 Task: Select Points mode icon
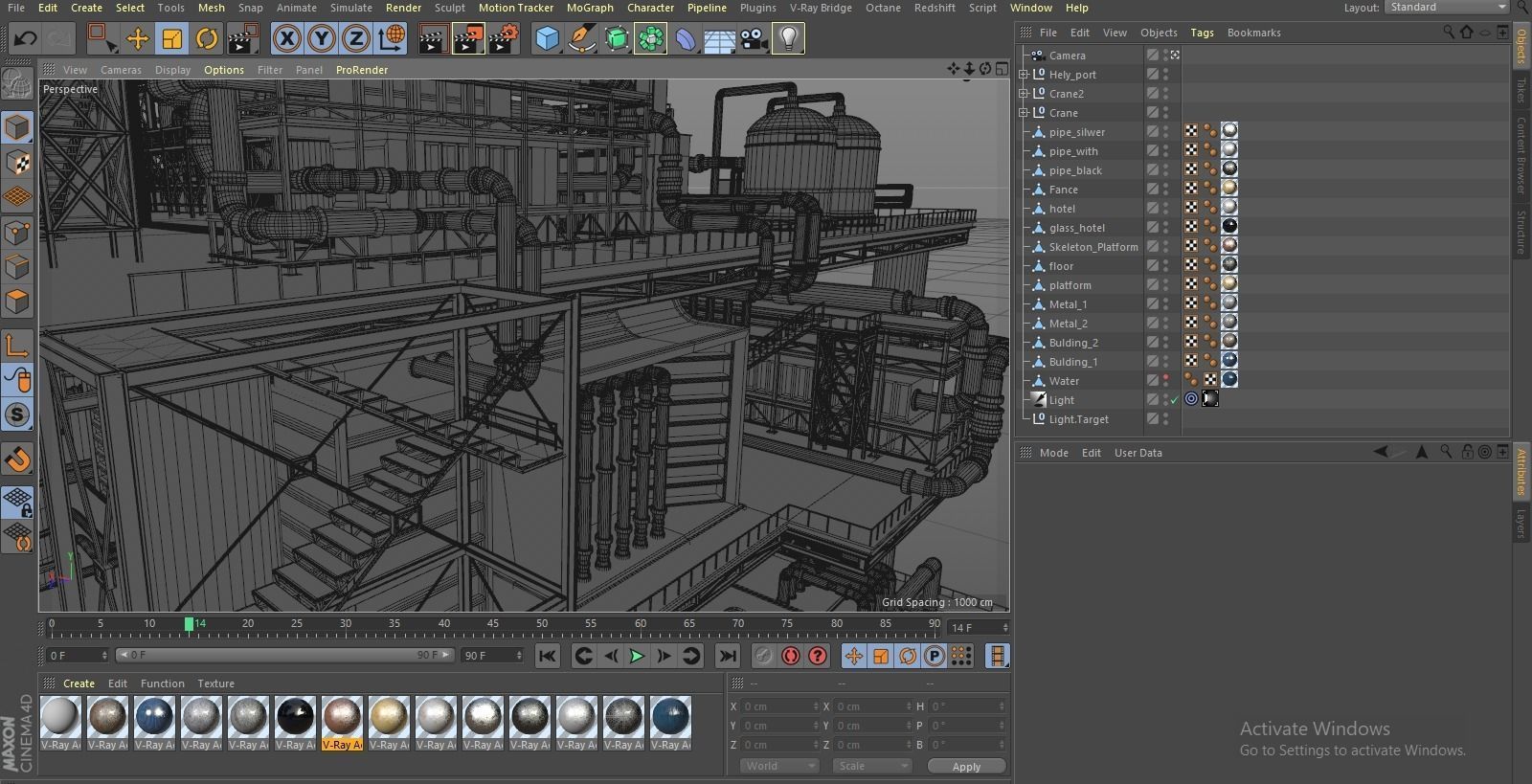point(17,232)
